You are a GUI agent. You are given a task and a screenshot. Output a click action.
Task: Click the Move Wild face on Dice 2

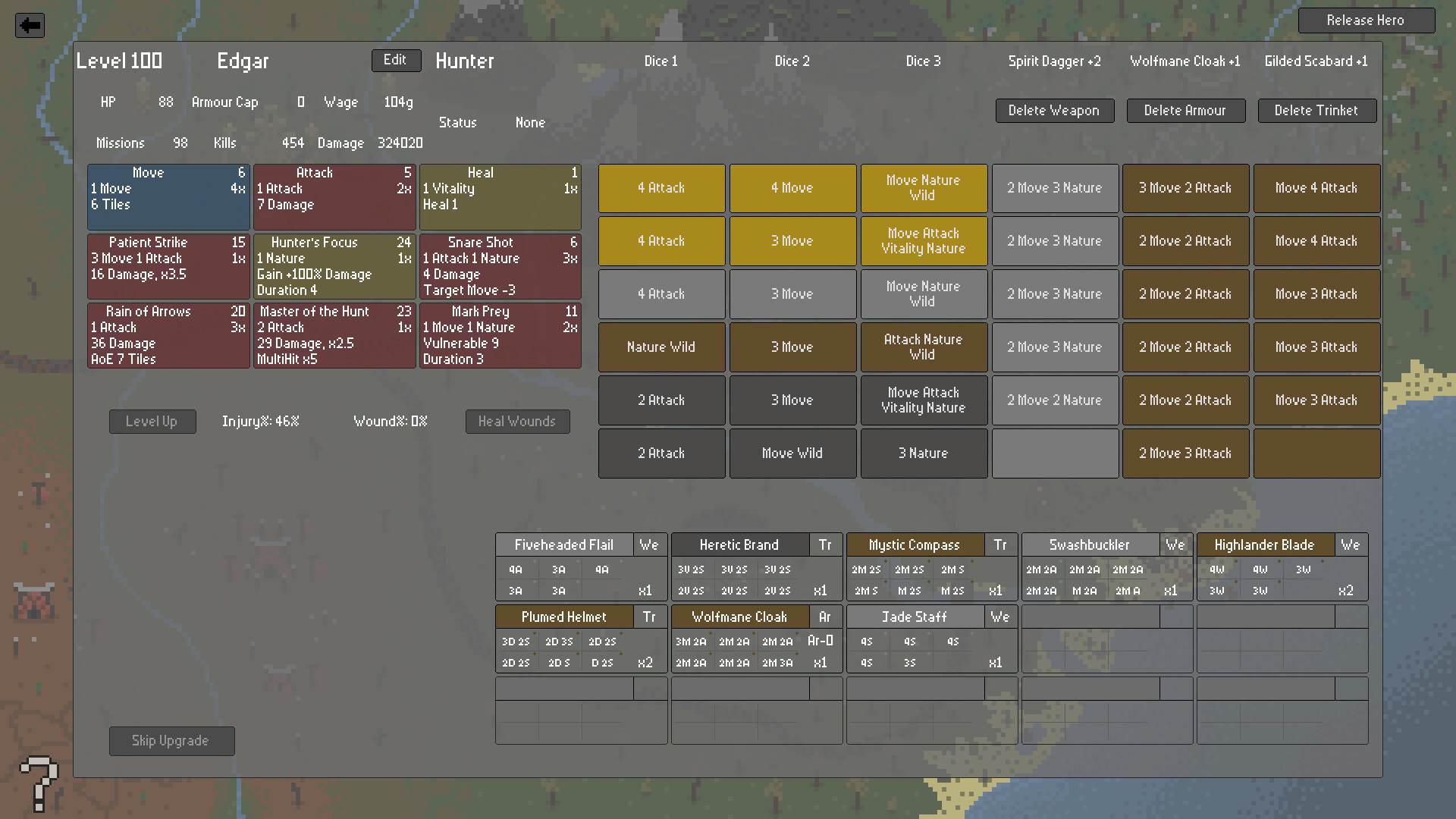792,453
